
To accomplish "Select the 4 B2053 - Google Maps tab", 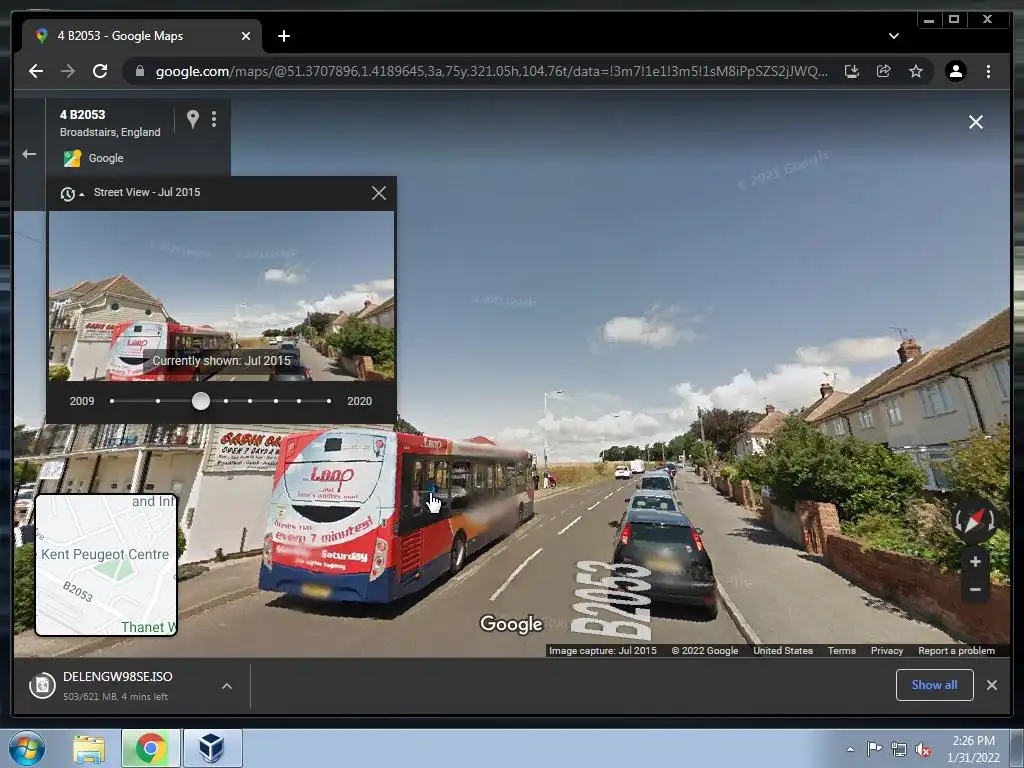I will tap(142, 36).
